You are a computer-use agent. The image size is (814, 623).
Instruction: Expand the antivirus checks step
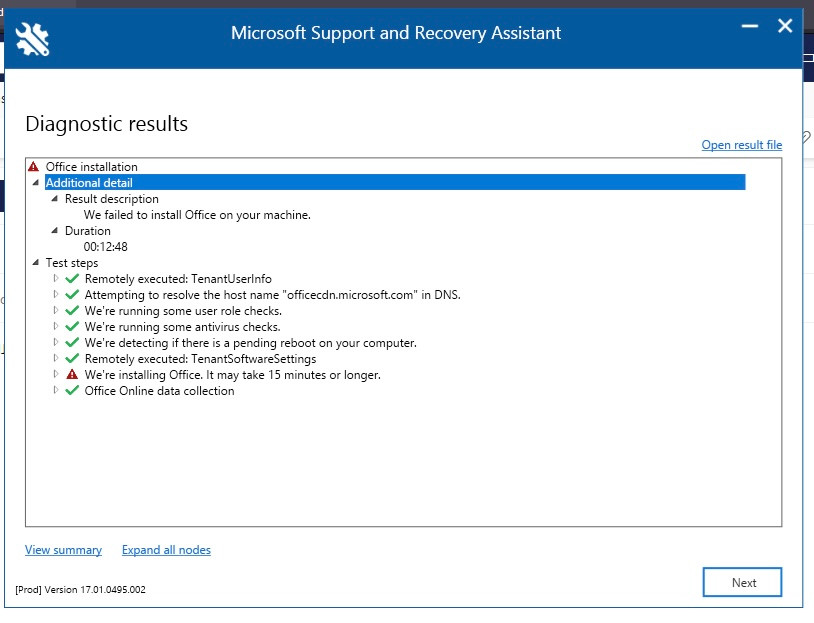click(56, 326)
